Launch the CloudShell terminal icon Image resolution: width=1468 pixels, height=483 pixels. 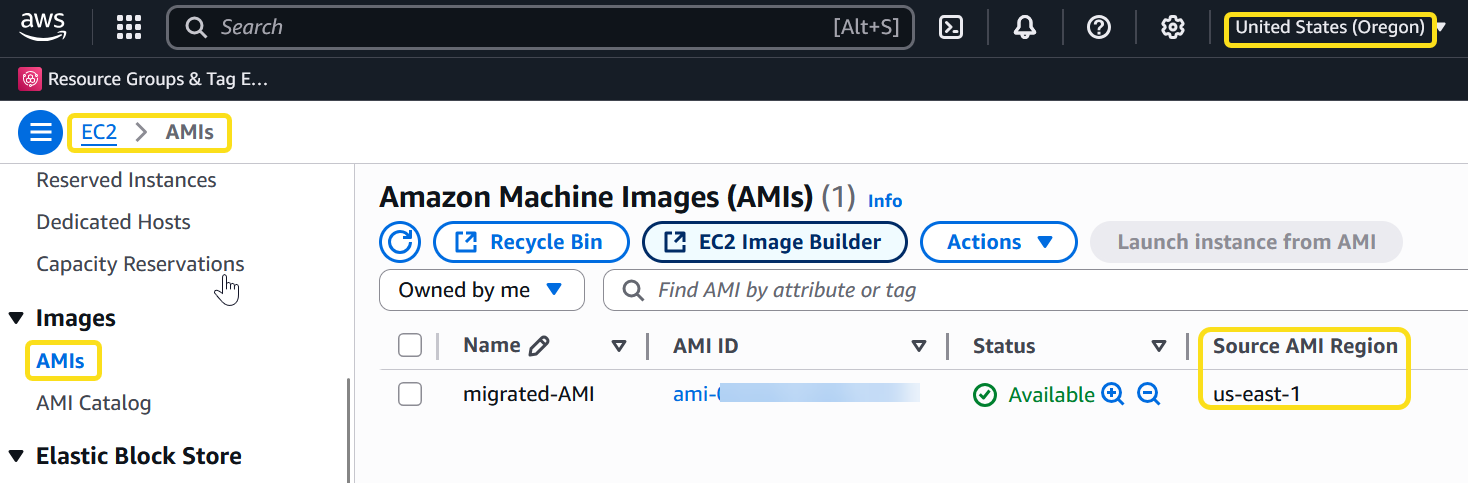(951, 28)
